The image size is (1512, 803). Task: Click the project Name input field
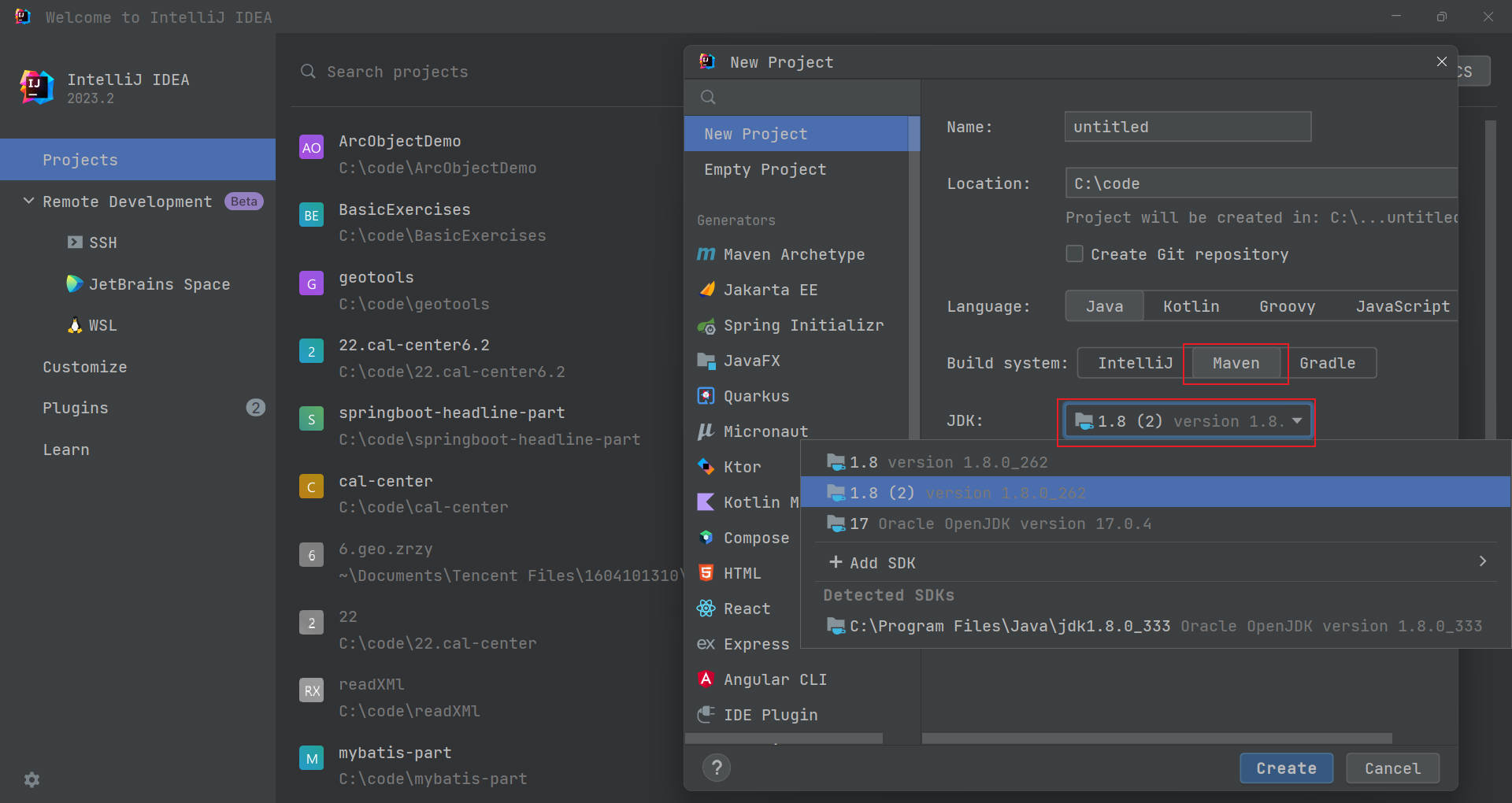click(1188, 127)
